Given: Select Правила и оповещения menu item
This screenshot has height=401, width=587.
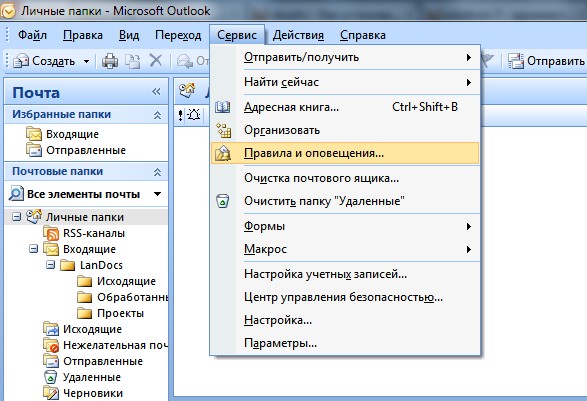Looking at the screenshot, I should pyautogui.click(x=345, y=153).
